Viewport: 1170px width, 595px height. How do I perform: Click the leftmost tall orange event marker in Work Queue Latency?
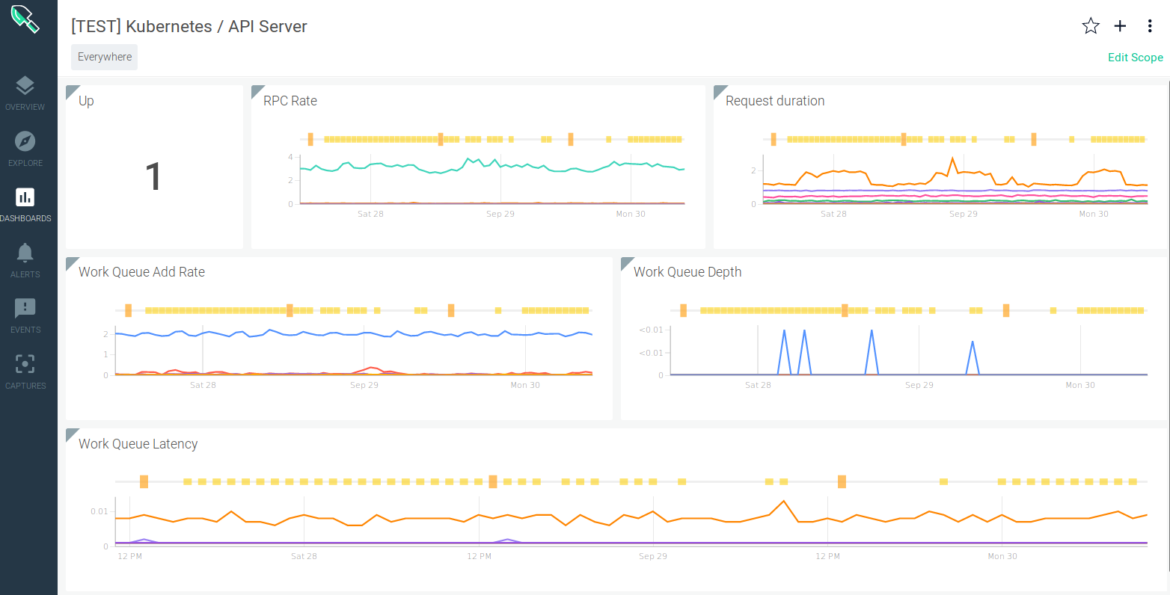(144, 482)
